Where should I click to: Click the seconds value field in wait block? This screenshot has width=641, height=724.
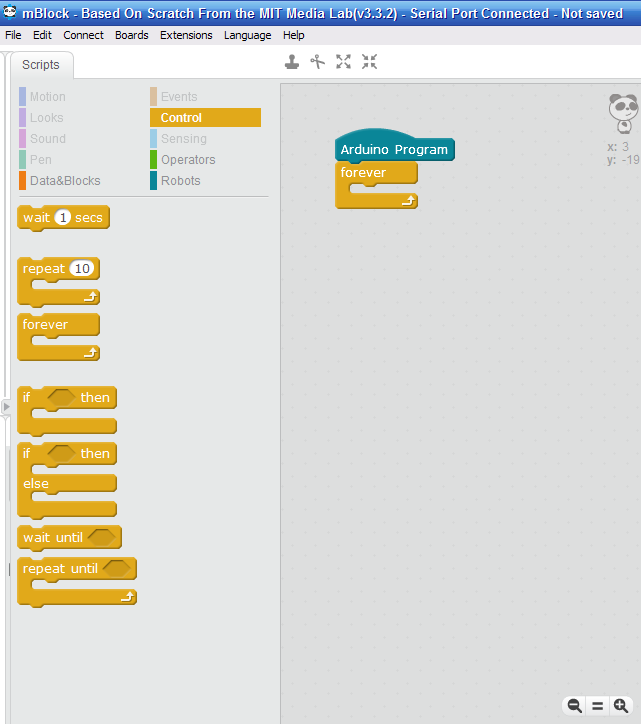click(63, 217)
